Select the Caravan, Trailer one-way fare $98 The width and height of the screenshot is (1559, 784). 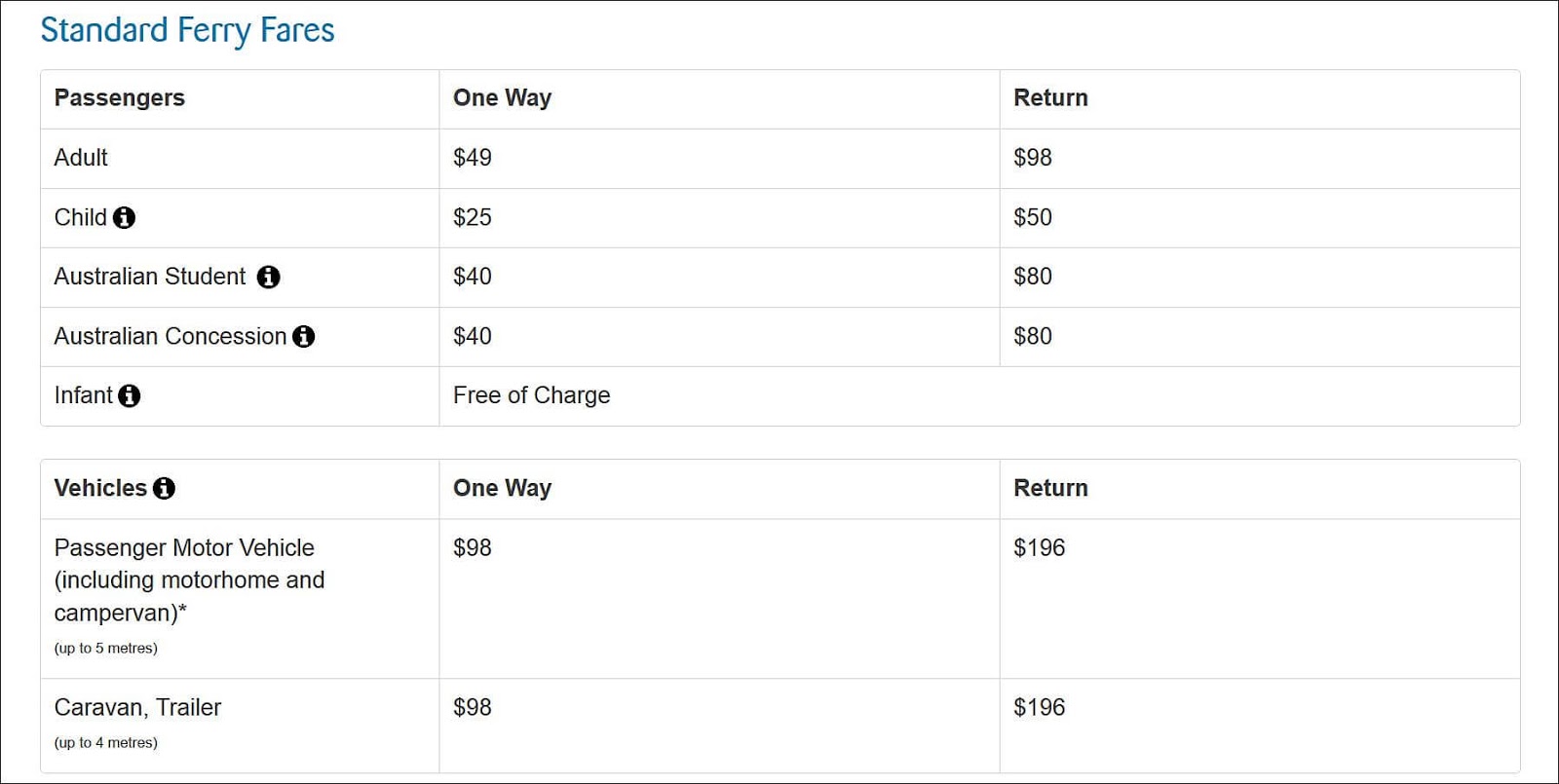(x=473, y=708)
